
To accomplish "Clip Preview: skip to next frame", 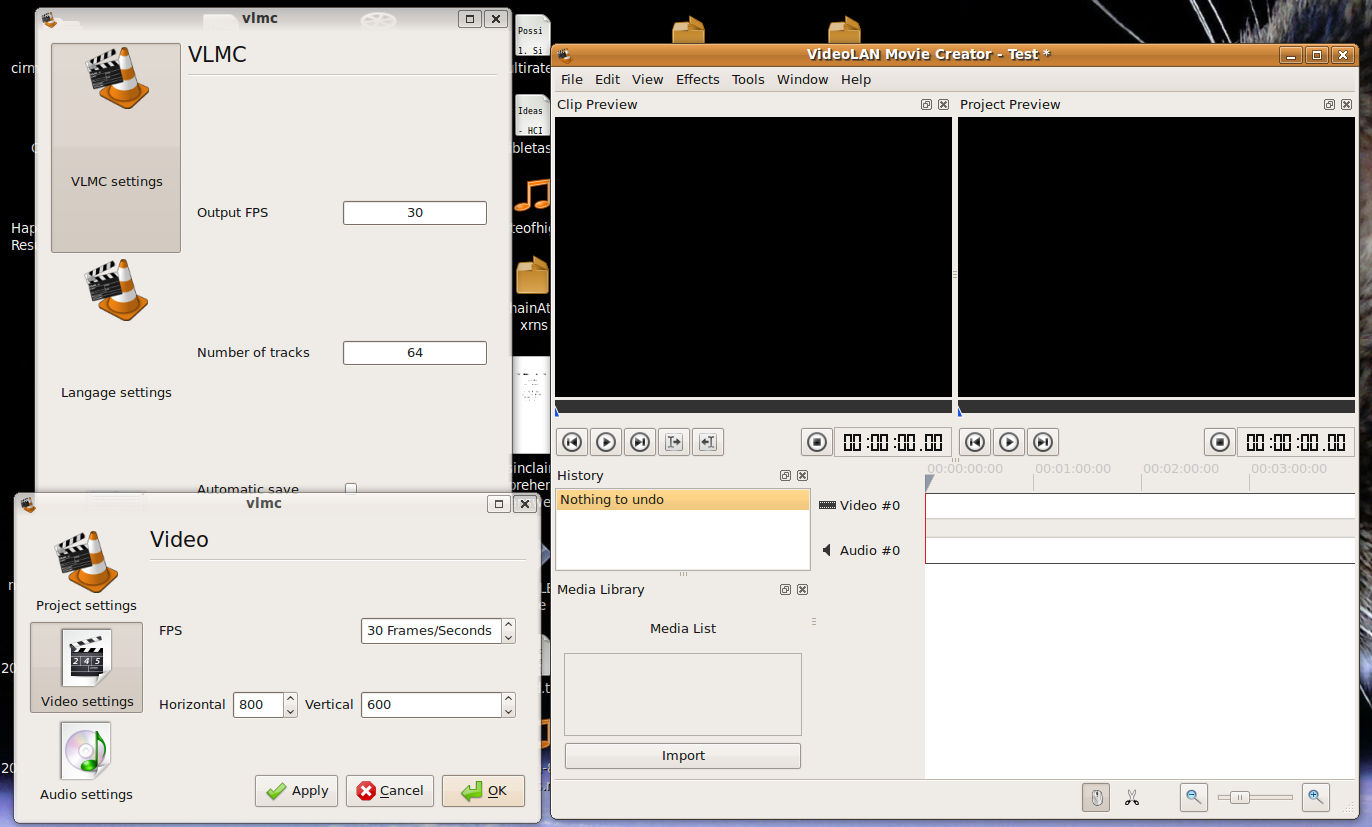I will [640, 442].
